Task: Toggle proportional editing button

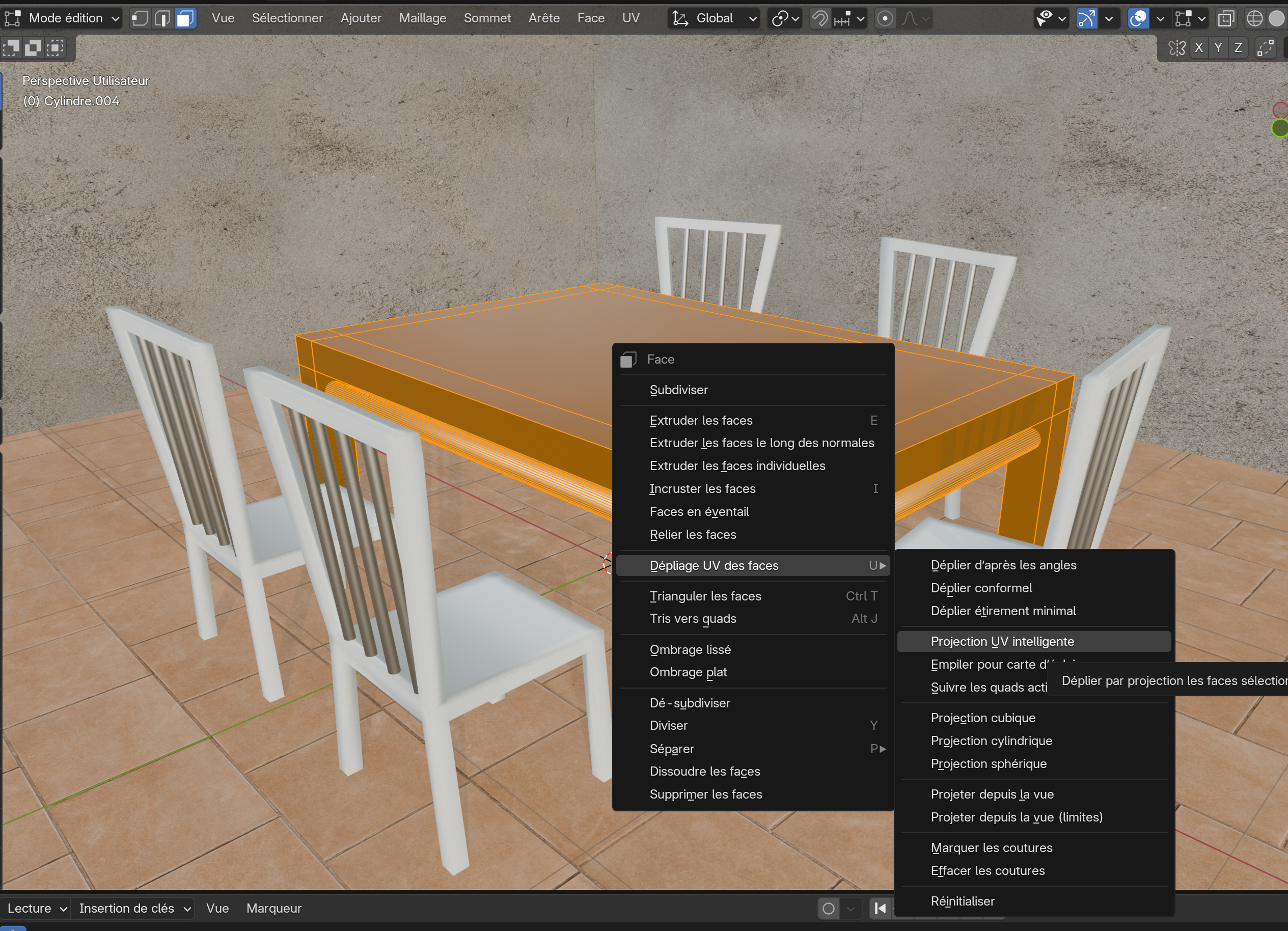Action: coord(885,18)
